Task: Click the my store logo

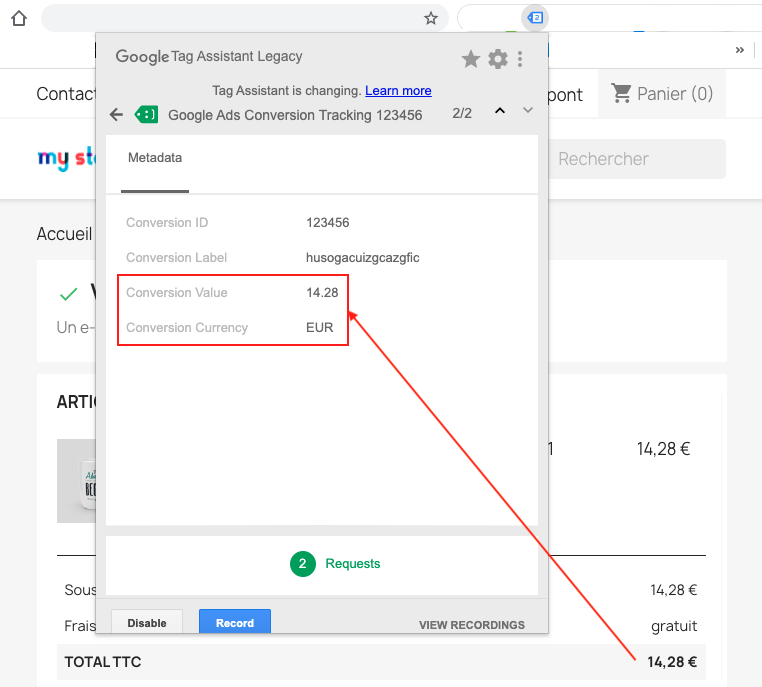Action: (x=67, y=158)
